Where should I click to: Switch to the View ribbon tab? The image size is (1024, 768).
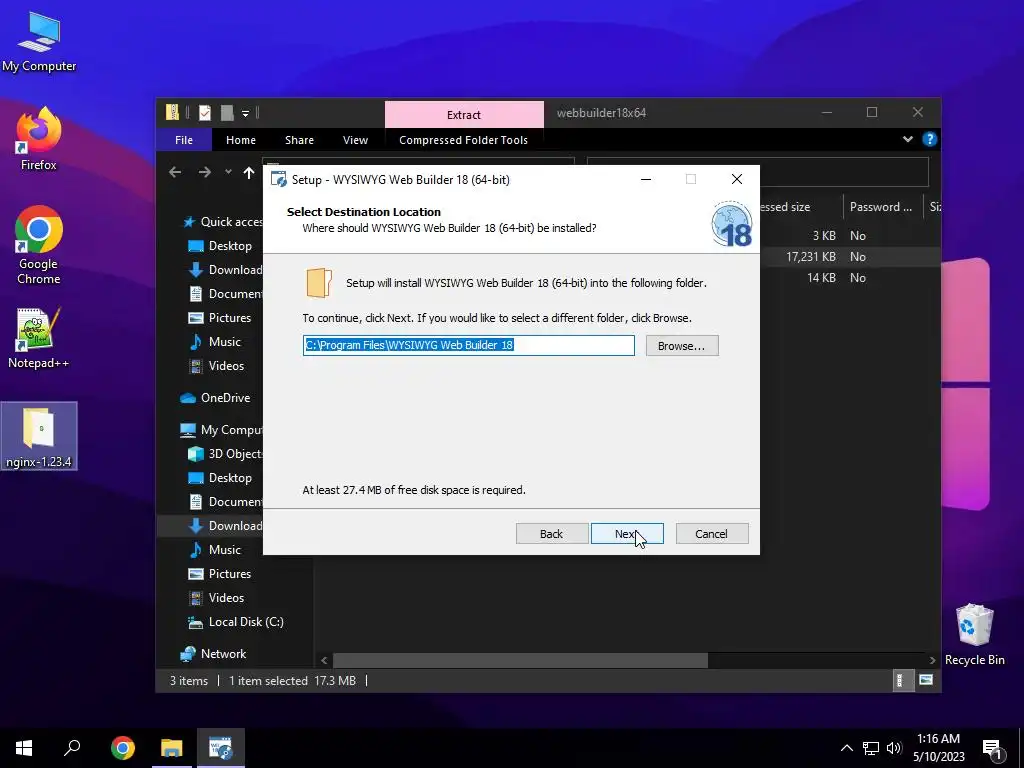pyautogui.click(x=355, y=140)
